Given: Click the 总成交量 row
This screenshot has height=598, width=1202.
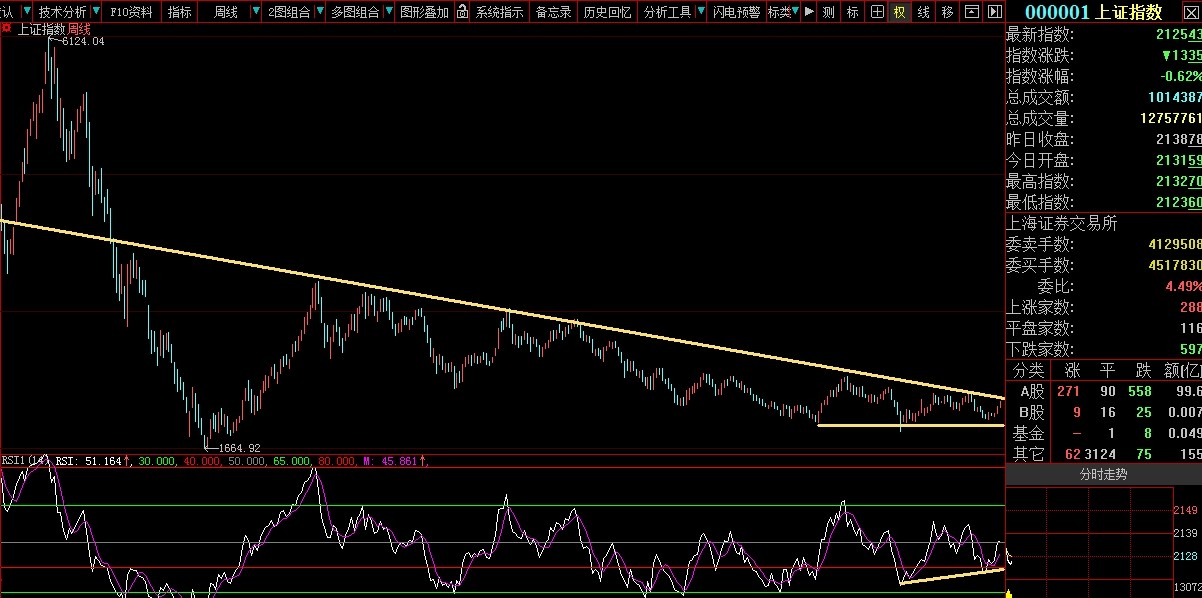Looking at the screenshot, I should click(x=1103, y=119).
